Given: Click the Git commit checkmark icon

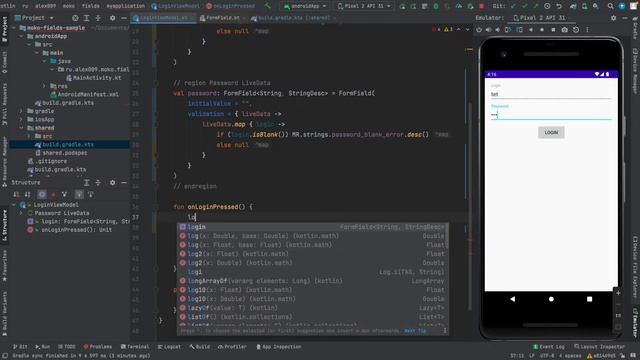Looking at the screenshot, I should point(524,6).
